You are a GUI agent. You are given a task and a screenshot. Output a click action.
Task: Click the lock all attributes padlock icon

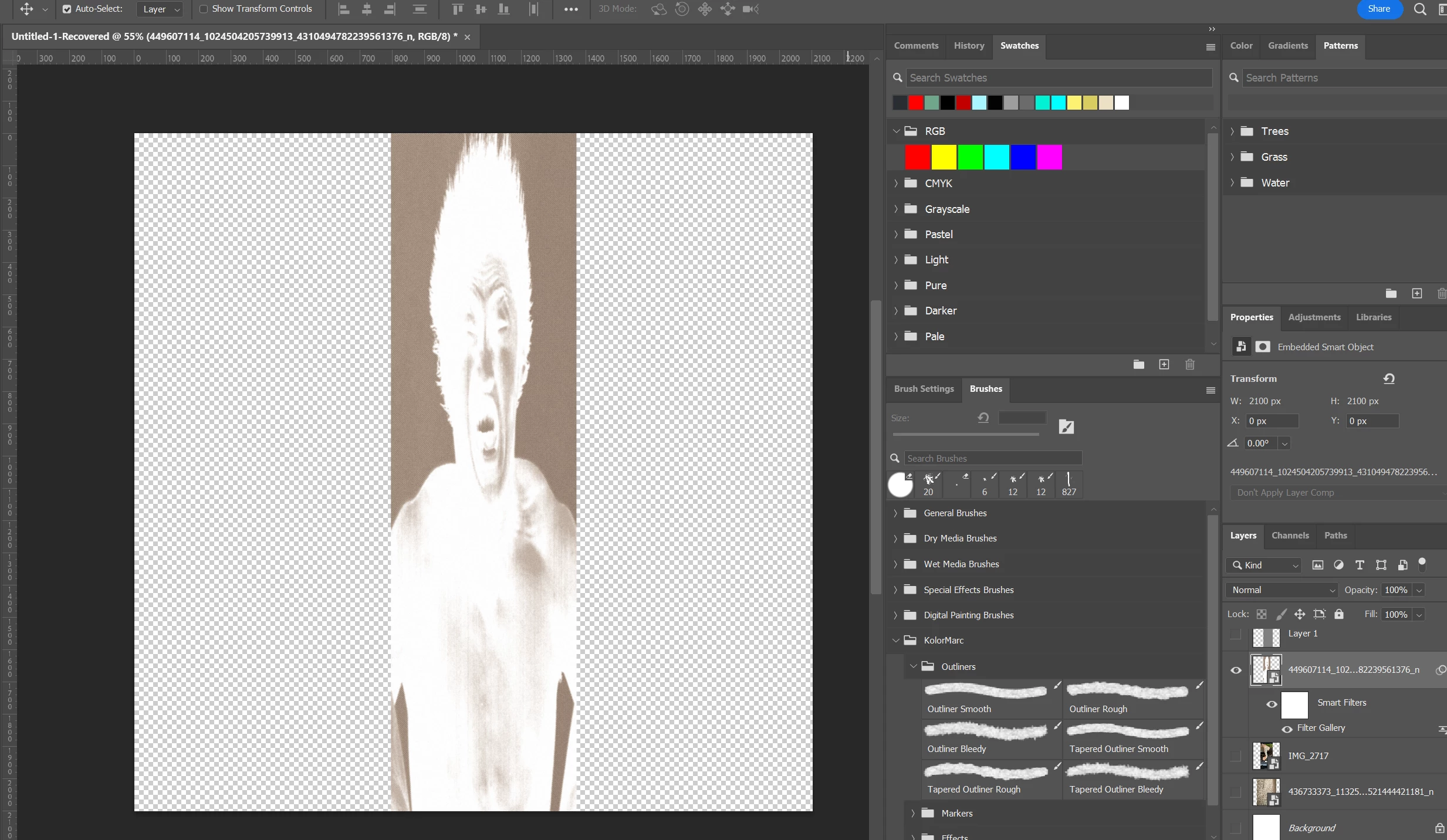[x=1338, y=614]
